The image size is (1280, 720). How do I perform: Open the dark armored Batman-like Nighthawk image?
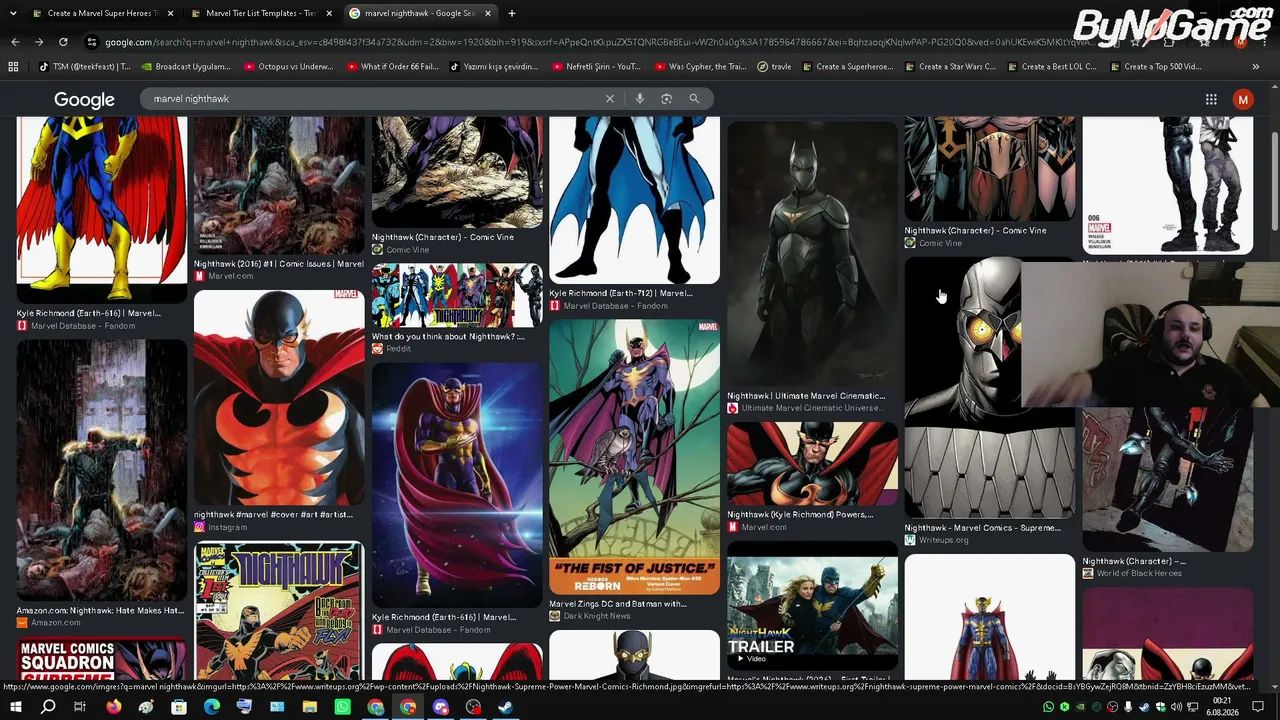pos(812,253)
